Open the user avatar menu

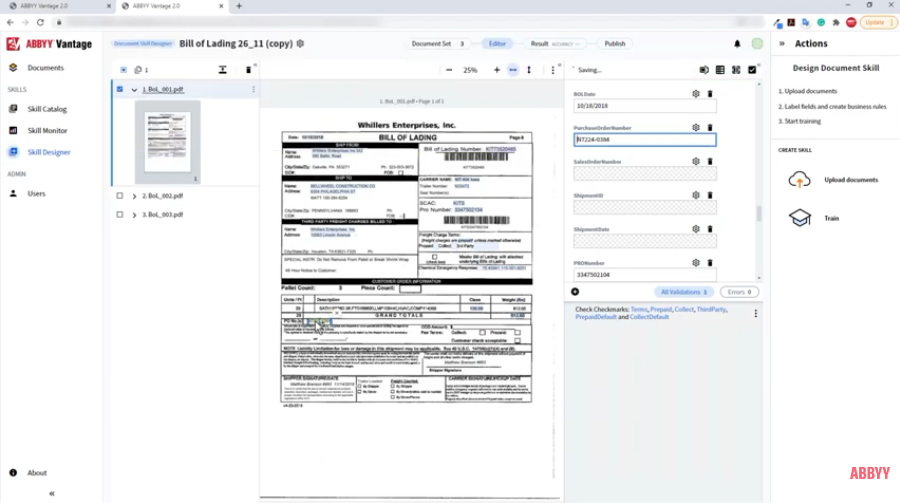[757, 44]
